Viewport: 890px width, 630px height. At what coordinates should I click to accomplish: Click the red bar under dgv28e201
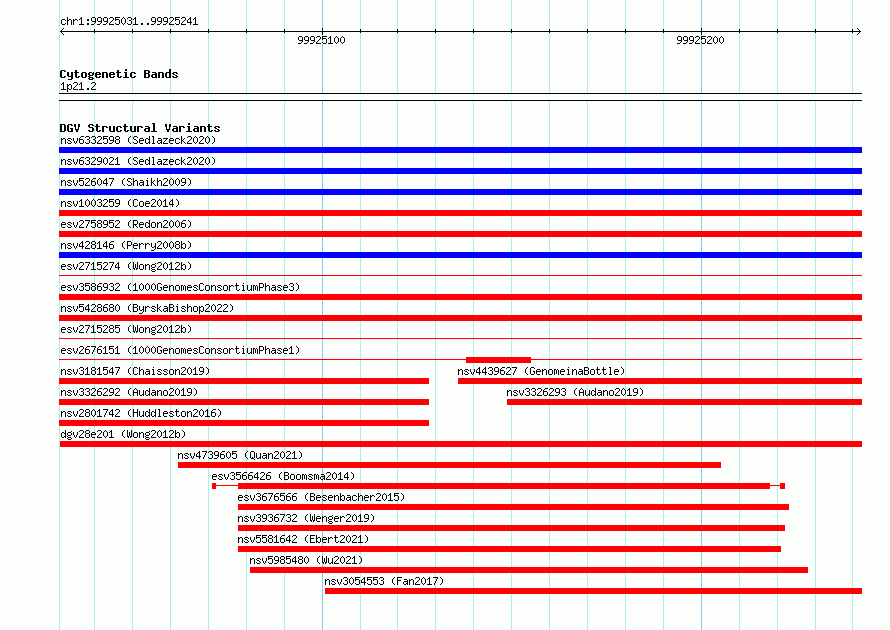pyautogui.click(x=460, y=444)
